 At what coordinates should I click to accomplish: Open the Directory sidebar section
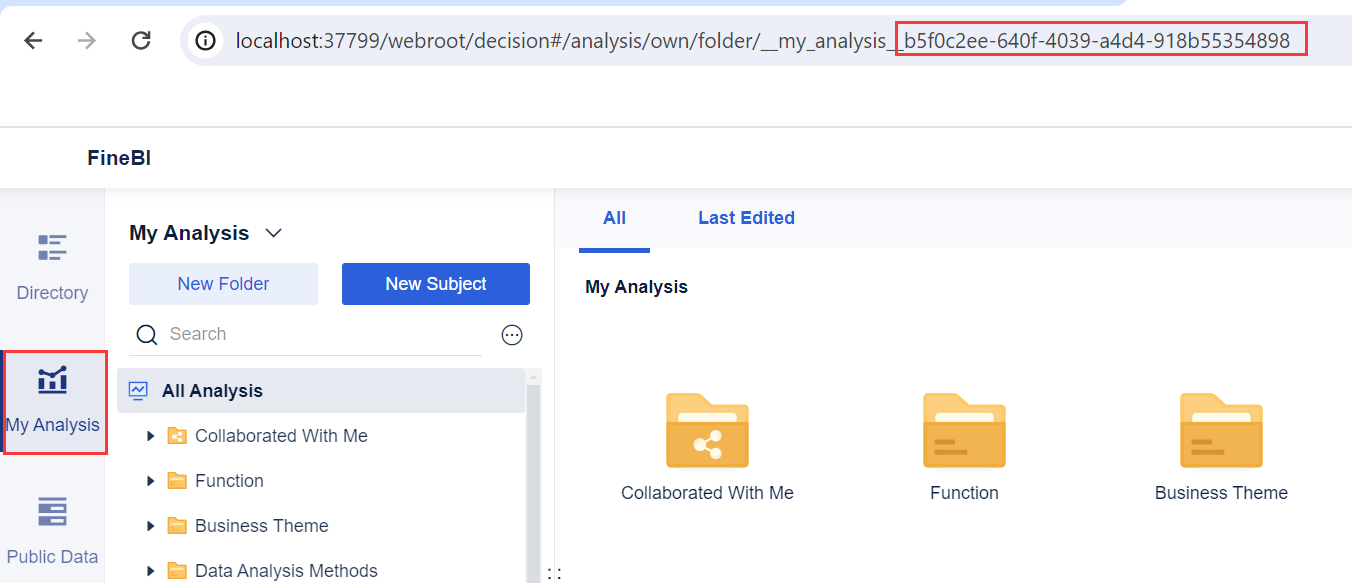pyautogui.click(x=52, y=267)
